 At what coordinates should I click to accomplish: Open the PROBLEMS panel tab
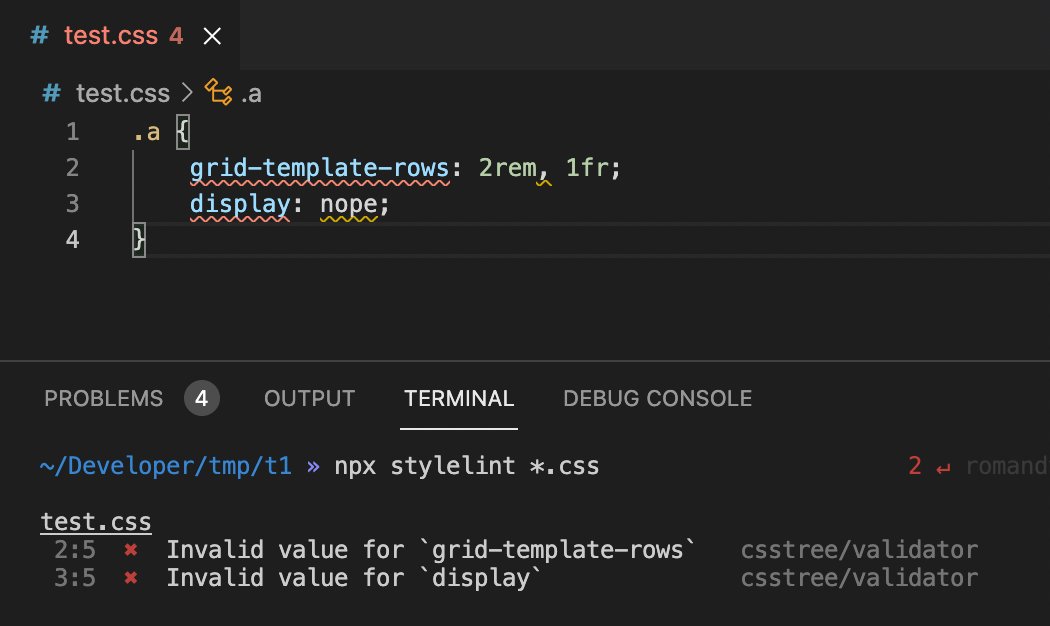coord(104,398)
